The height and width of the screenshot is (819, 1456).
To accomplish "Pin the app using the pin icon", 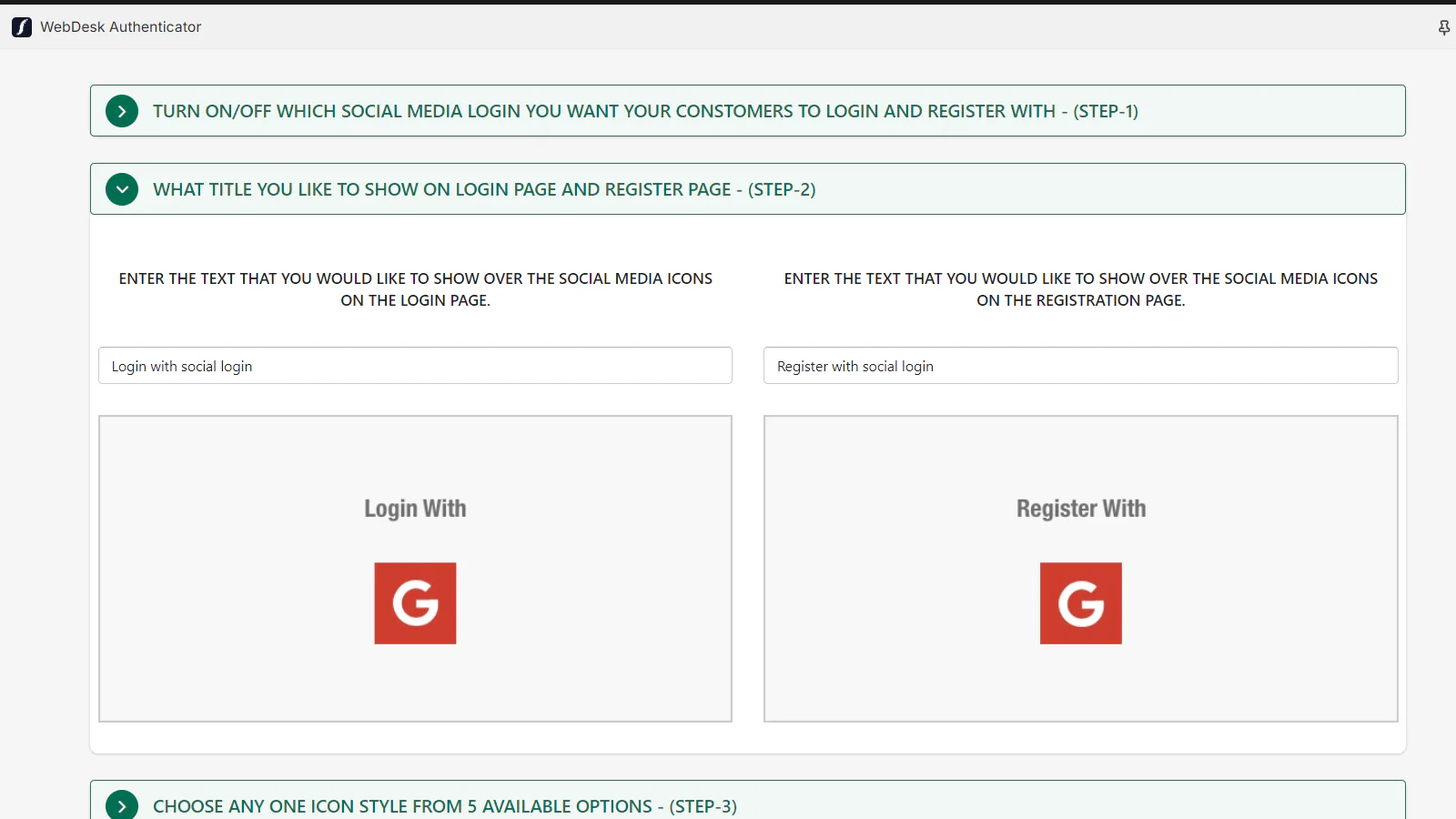I will point(1443,28).
